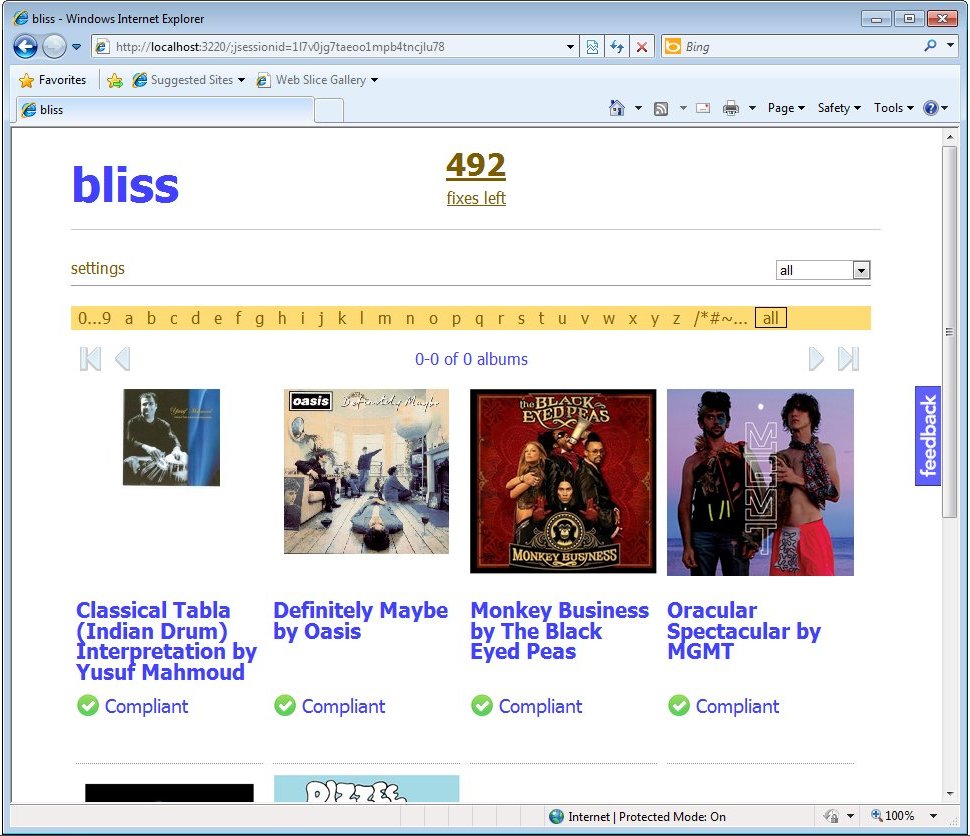Open Suggested Sites link
The width and height of the screenshot is (970, 836).
(189, 80)
